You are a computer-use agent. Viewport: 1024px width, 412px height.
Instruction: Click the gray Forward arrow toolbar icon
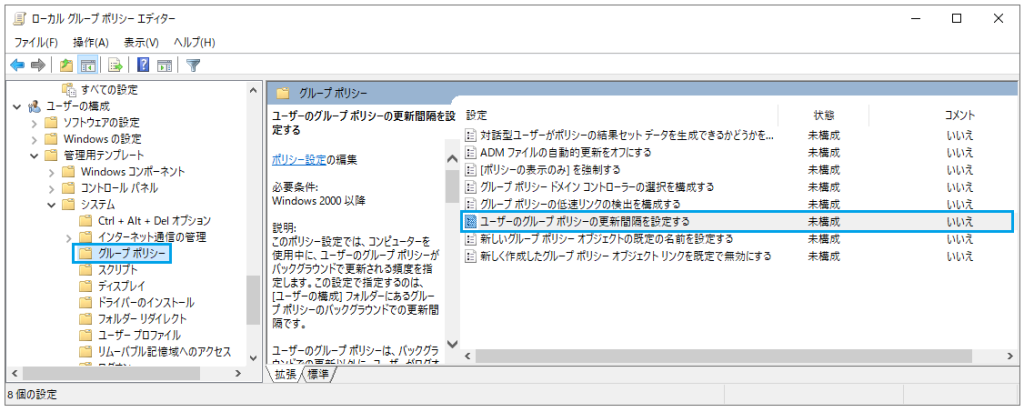click(38, 65)
